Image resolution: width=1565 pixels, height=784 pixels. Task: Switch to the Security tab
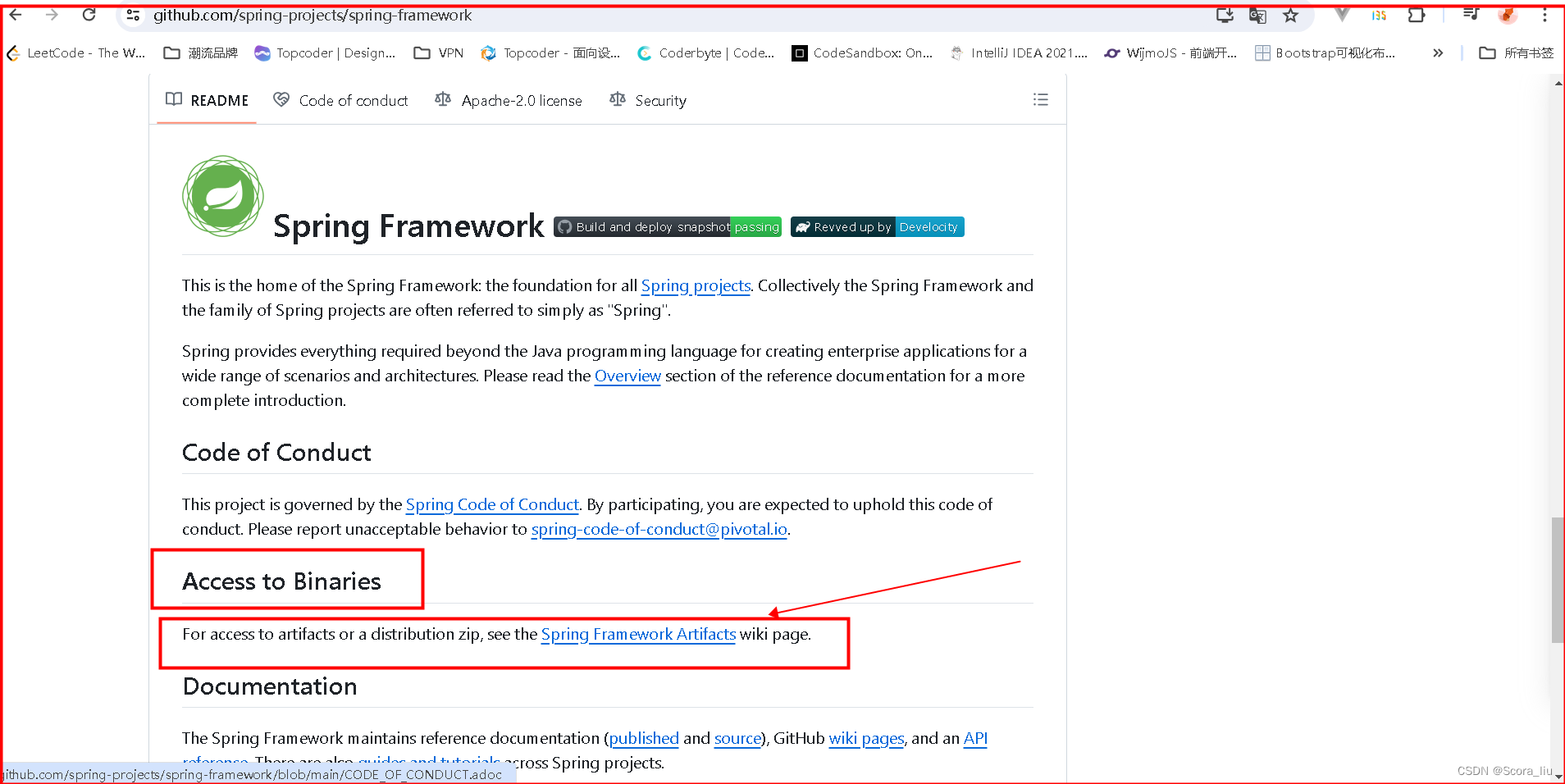tap(648, 100)
